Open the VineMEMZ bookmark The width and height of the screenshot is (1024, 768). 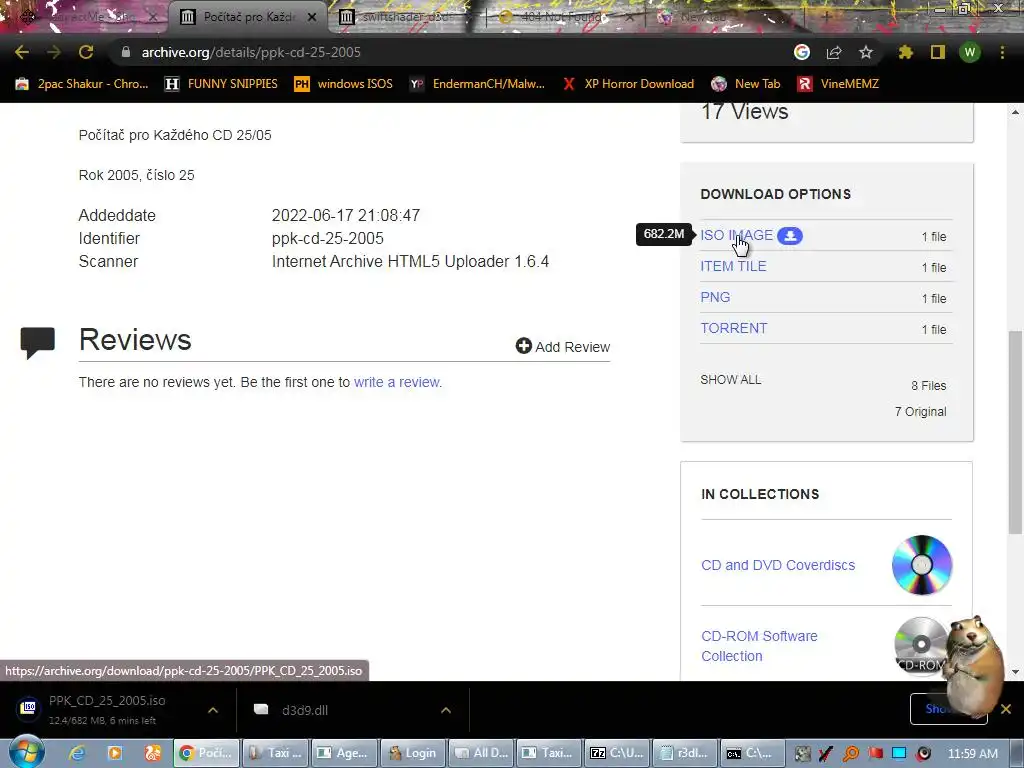point(838,84)
